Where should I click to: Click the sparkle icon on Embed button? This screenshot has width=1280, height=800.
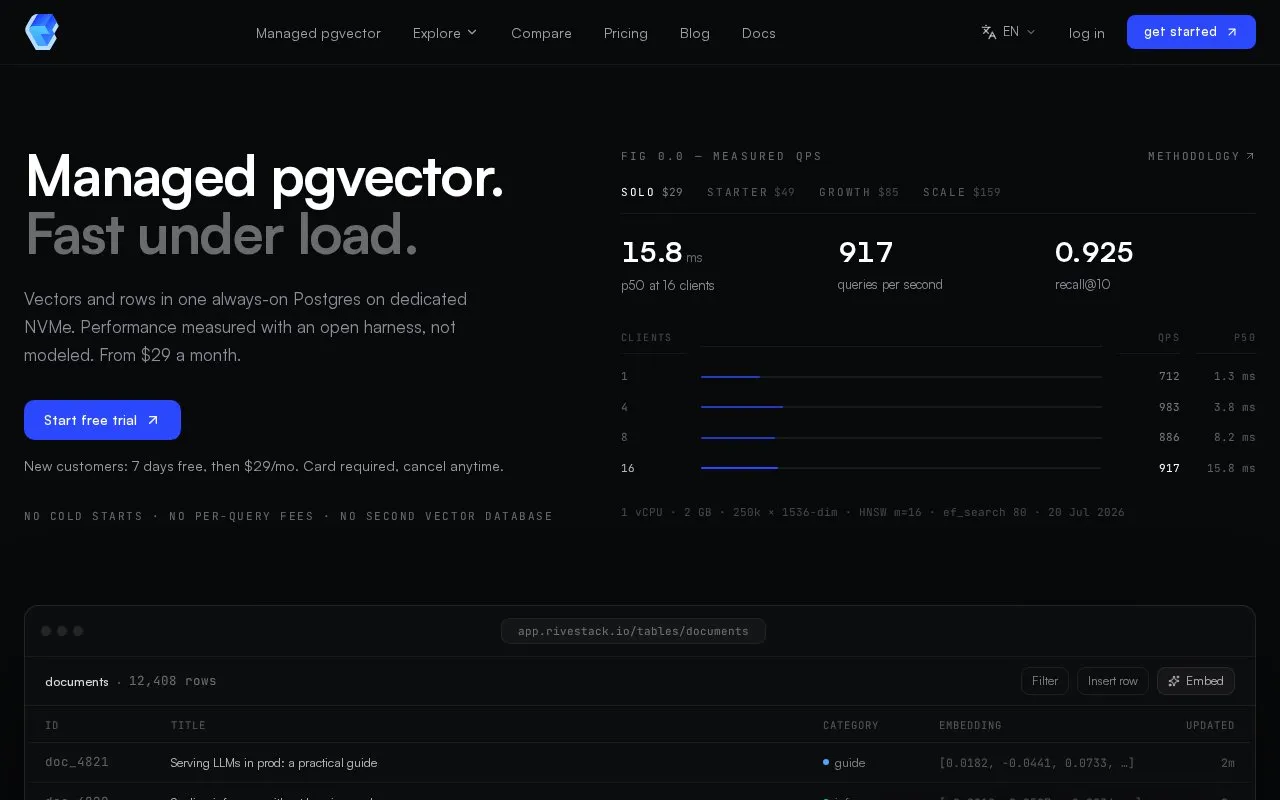(x=1174, y=681)
